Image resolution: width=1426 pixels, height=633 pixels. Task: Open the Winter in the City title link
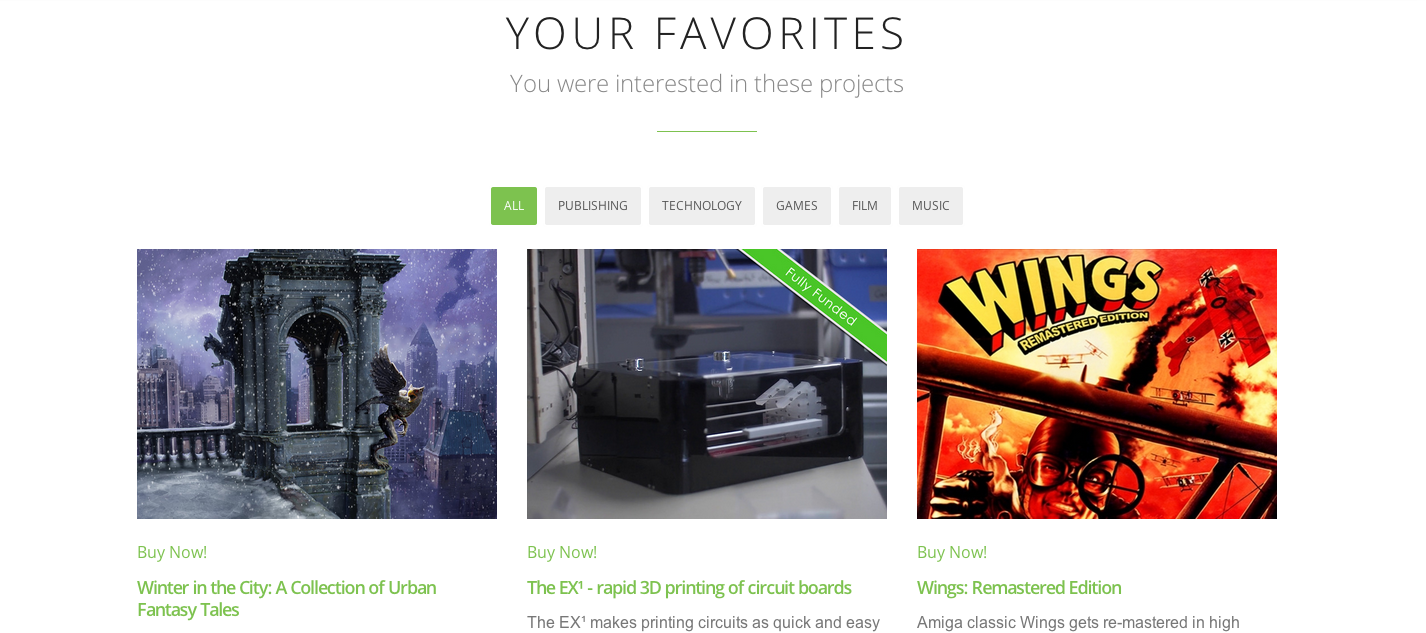click(287, 598)
